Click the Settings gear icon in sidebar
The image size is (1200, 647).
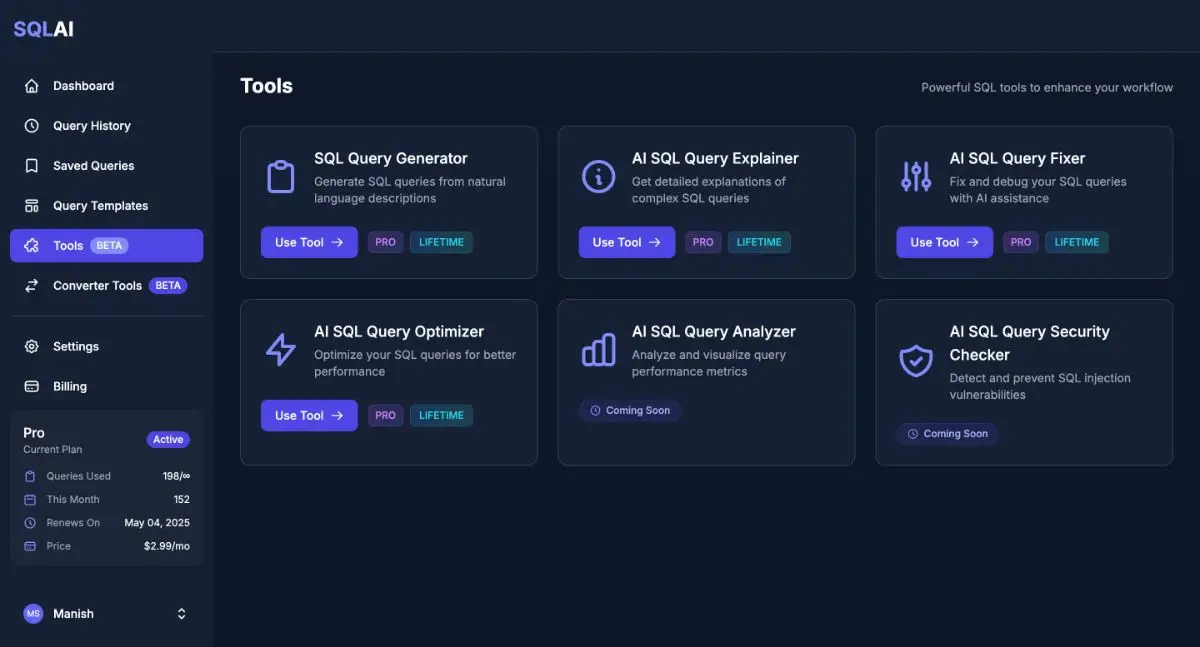click(x=32, y=346)
